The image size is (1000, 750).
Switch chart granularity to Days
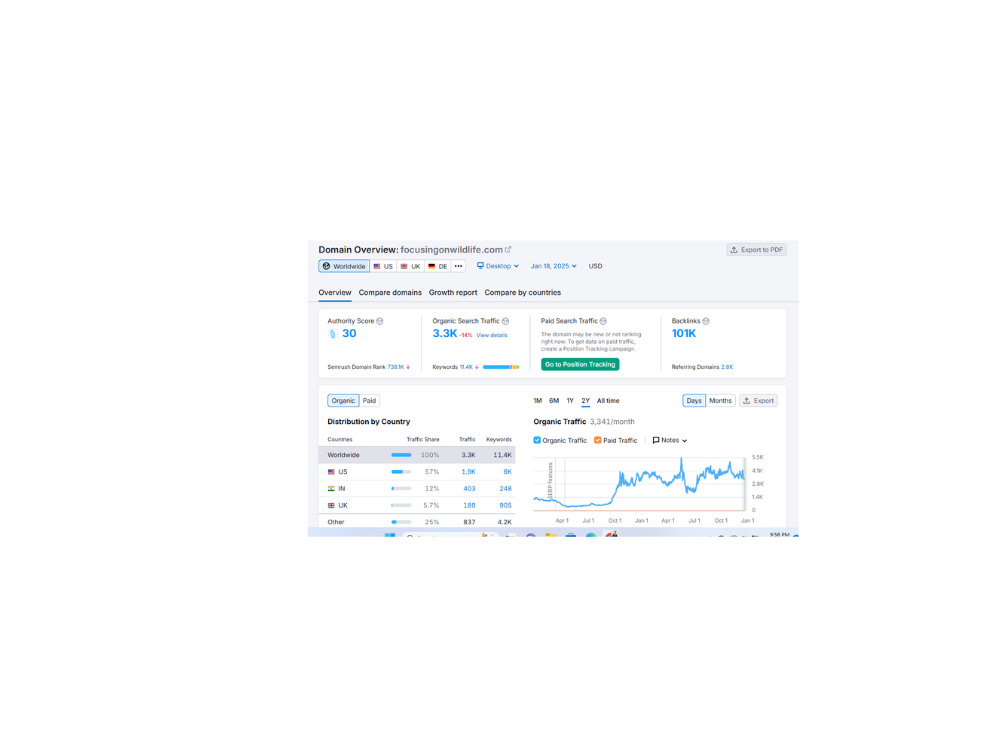[x=694, y=401]
